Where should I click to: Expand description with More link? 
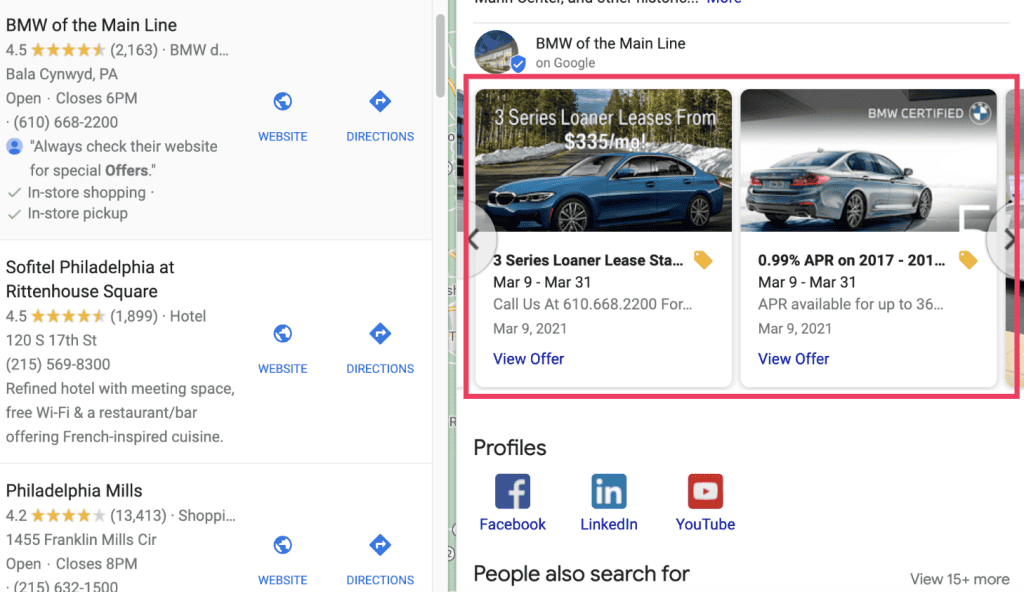pos(724,2)
